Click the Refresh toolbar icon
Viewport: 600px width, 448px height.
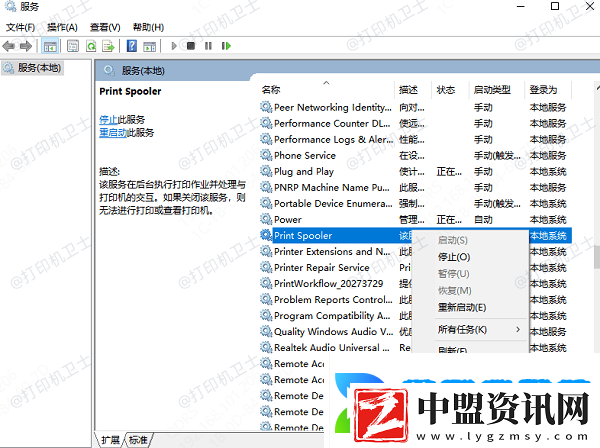point(91,46)
